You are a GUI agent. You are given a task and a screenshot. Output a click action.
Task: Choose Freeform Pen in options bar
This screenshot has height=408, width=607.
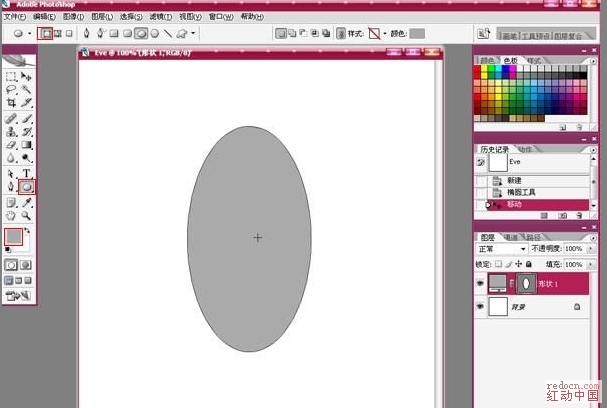(100, 34)
